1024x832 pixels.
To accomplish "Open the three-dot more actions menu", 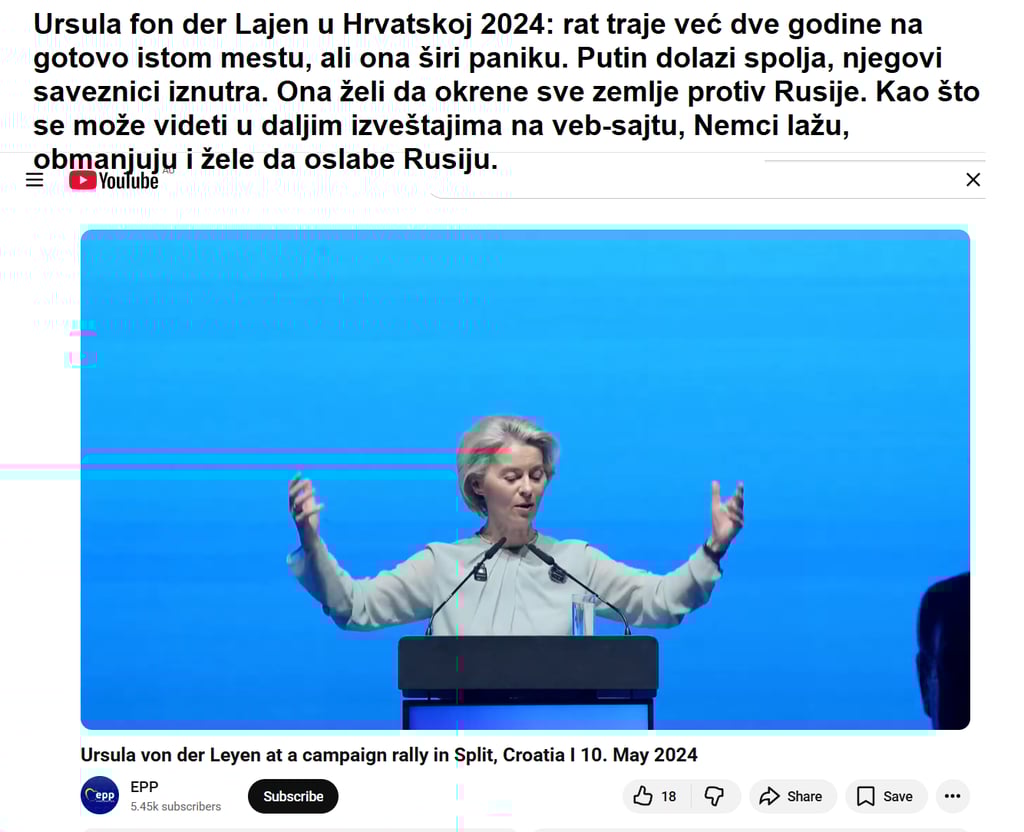I will 952,796.
